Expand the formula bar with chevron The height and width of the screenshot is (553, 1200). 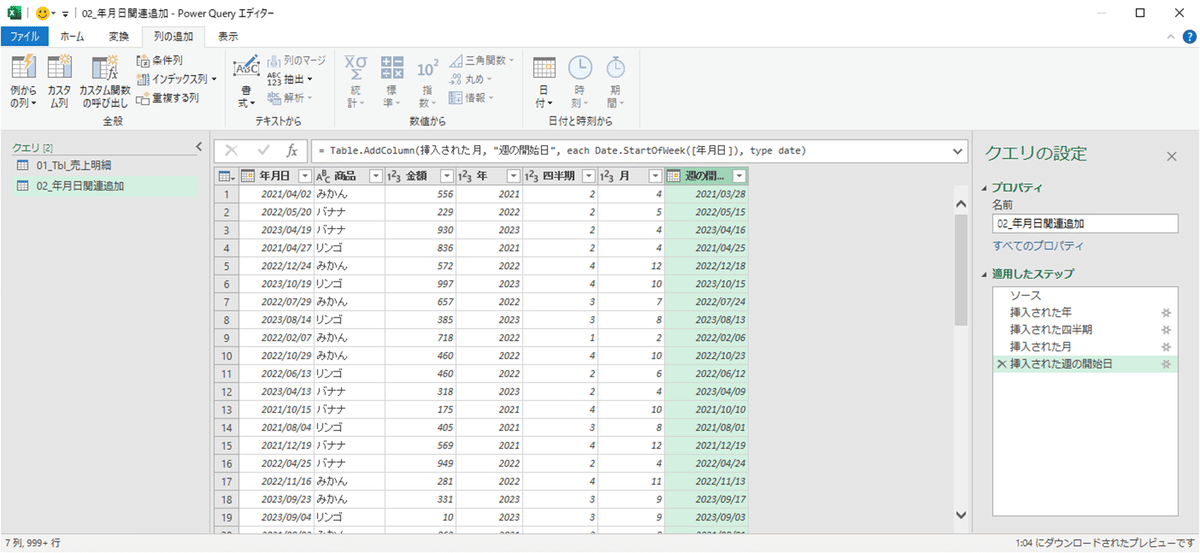[958, 151]
